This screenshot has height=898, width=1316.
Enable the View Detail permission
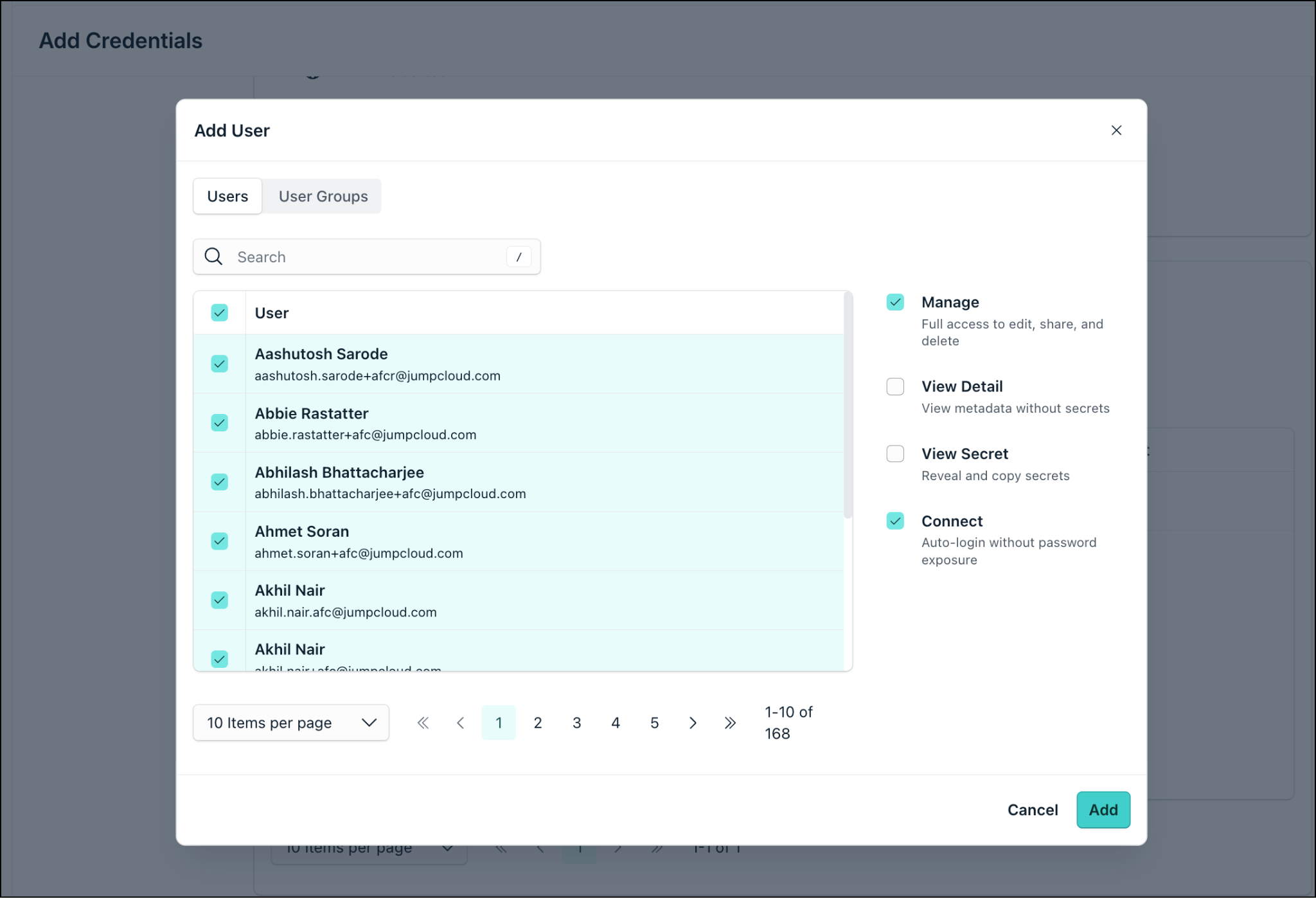coord(895,386)
